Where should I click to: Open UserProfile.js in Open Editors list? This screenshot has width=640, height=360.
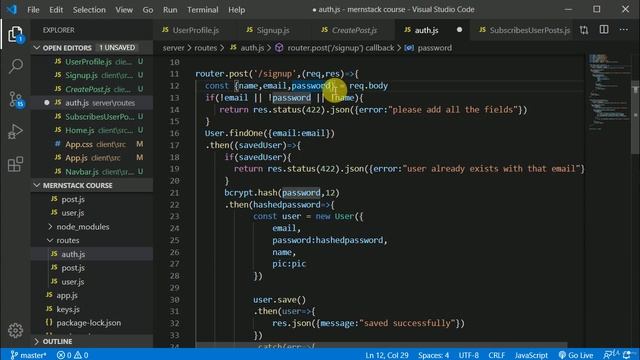[x=92, y=62]
